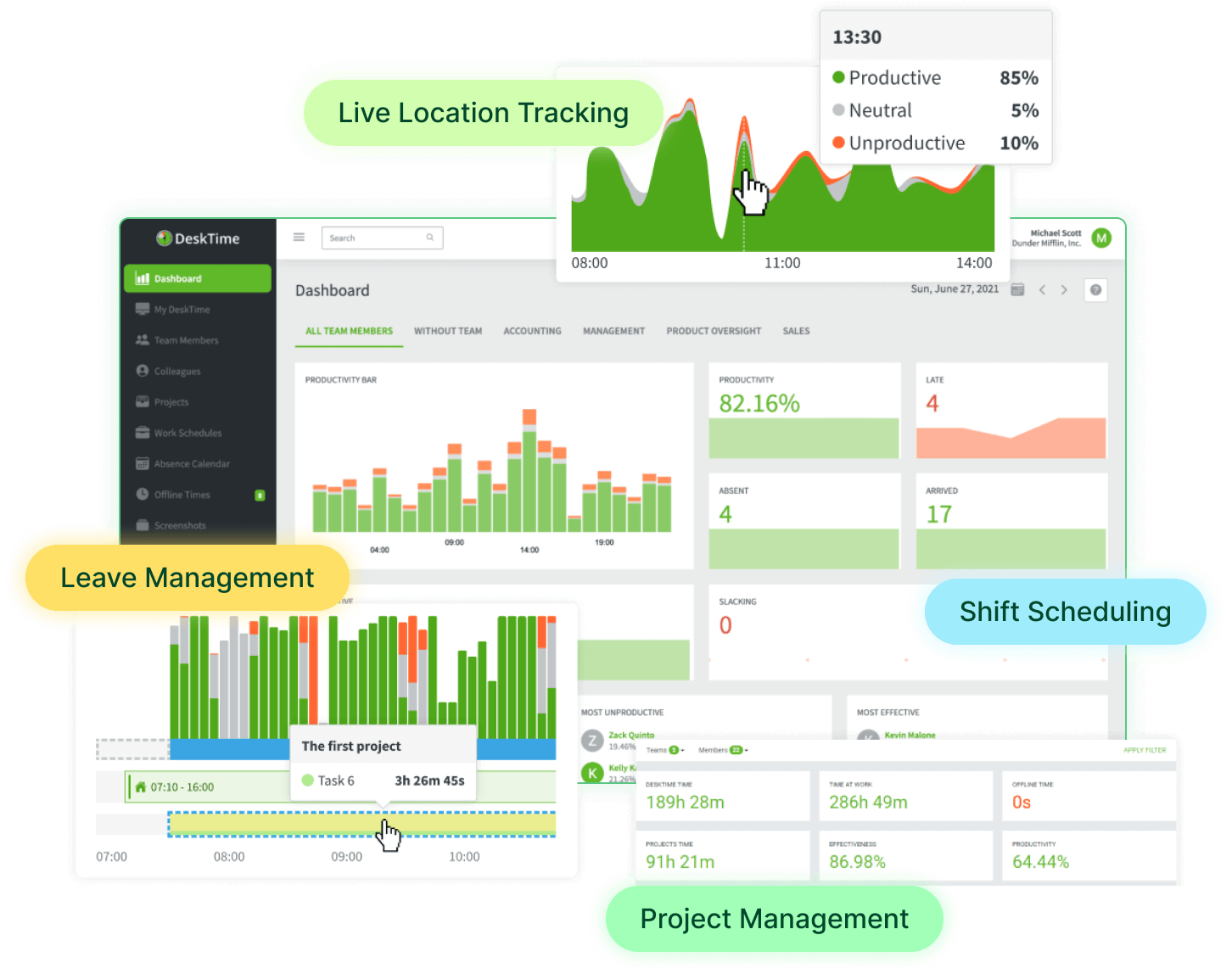Image resolution: width=1232 pixels, height=974 pixels.
Task: Click the home icon beside 07:10 - 16:00
Action: pos(141,787)
